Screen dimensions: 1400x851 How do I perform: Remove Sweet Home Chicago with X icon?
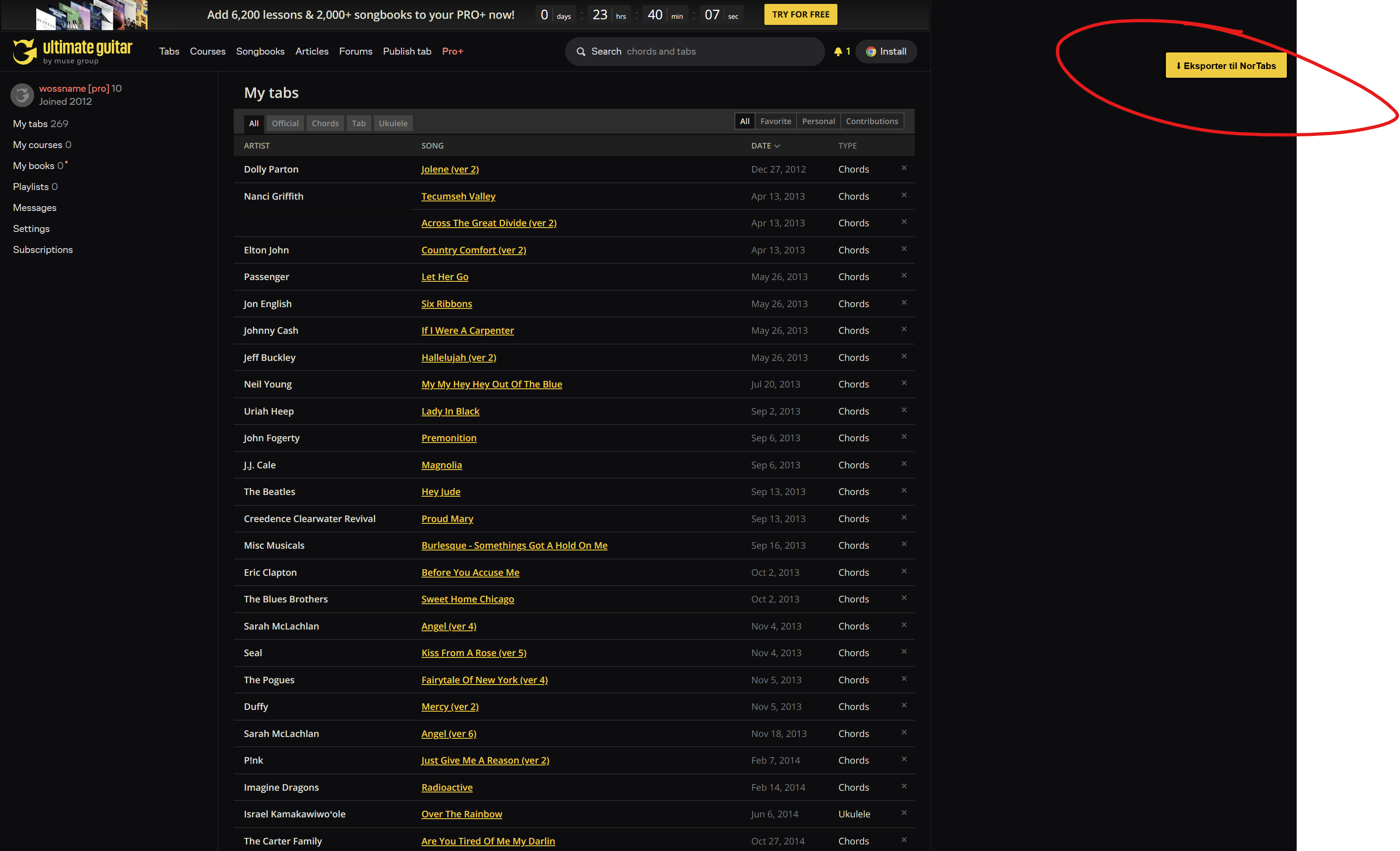point(904,598)
